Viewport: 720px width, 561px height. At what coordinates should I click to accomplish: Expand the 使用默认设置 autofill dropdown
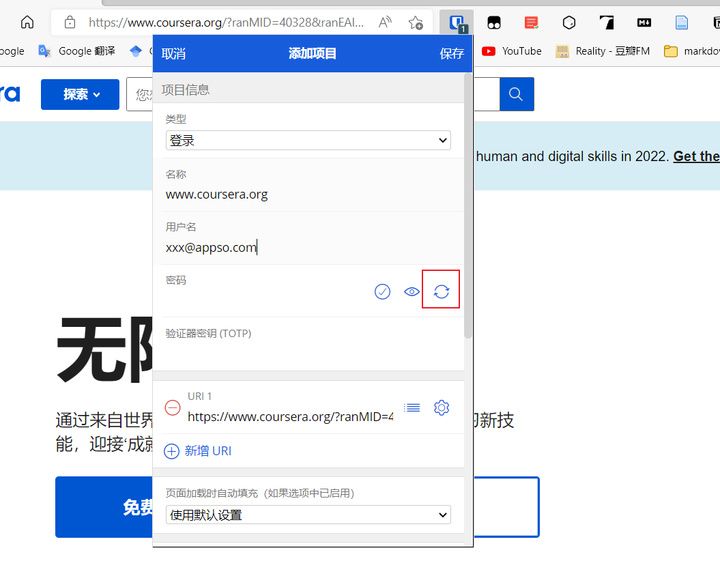308,515
